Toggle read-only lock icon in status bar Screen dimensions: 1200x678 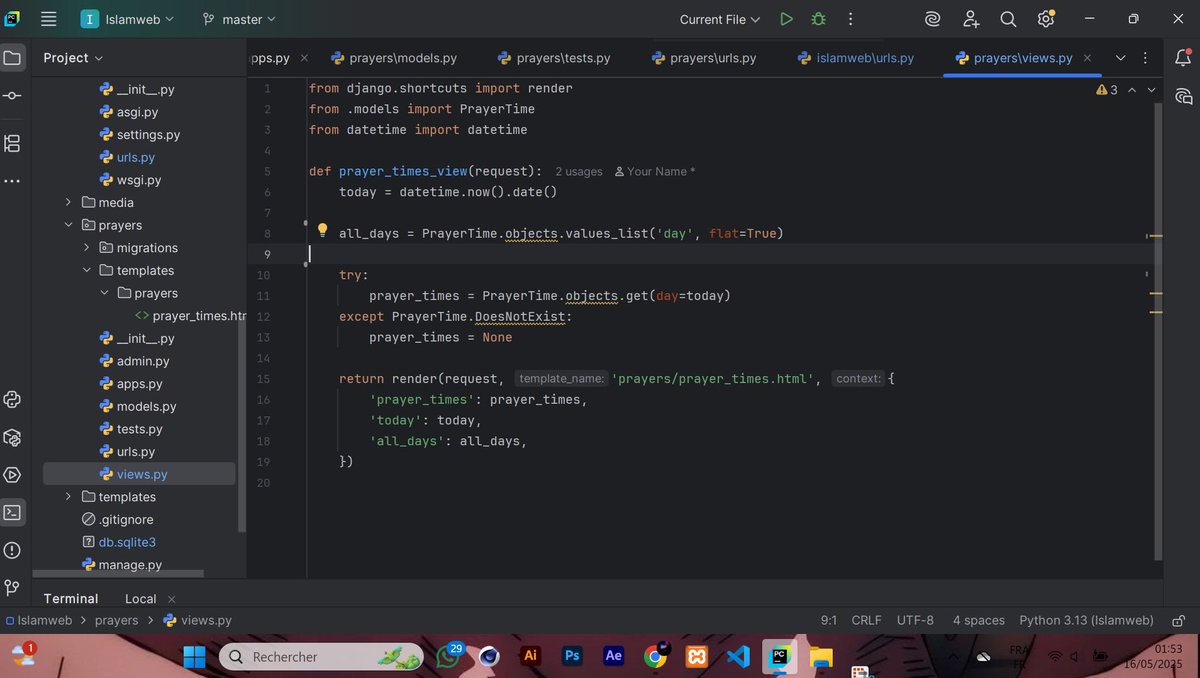(x=1178, y=620)
